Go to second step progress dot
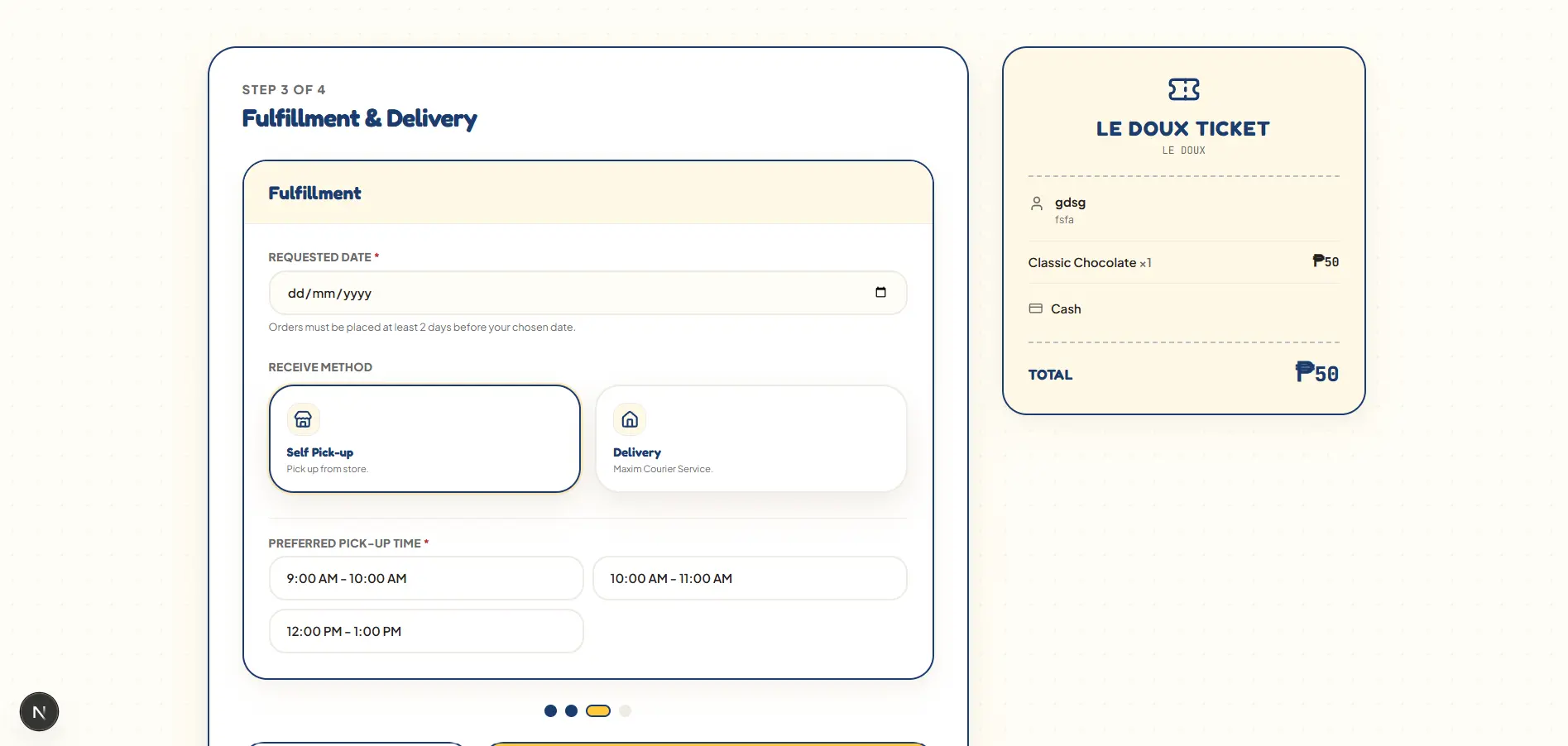Image resolution: width=1568 pixels, height=746 pixels. click(x=571, y=710)
